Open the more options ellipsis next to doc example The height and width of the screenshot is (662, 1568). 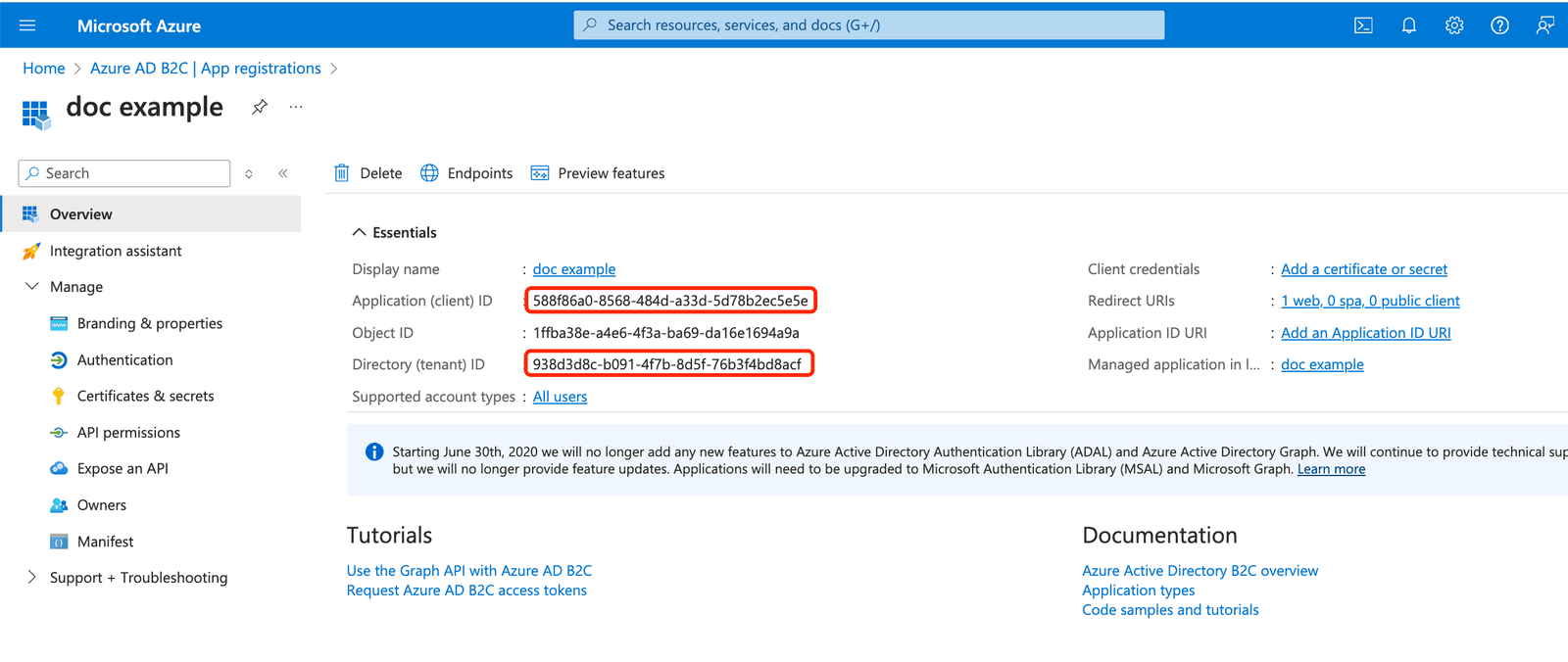(296, 107)
